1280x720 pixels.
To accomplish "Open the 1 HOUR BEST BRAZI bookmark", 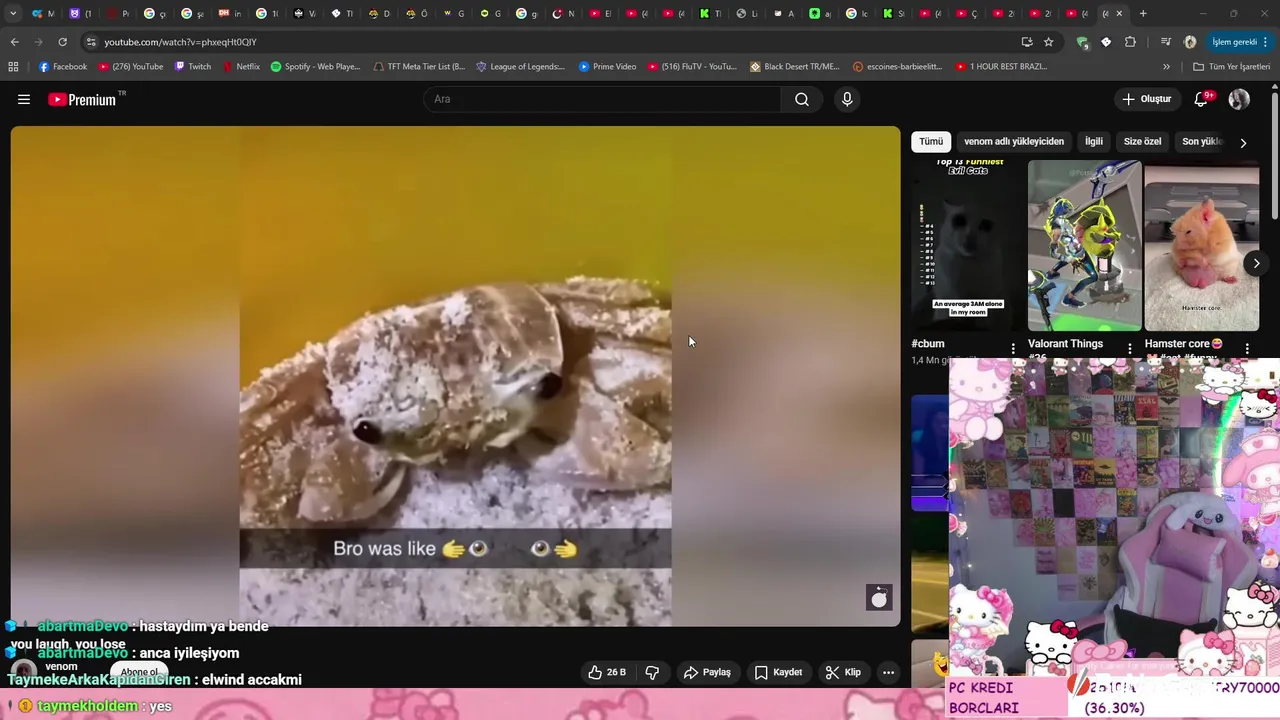I will pos(1002,67).
